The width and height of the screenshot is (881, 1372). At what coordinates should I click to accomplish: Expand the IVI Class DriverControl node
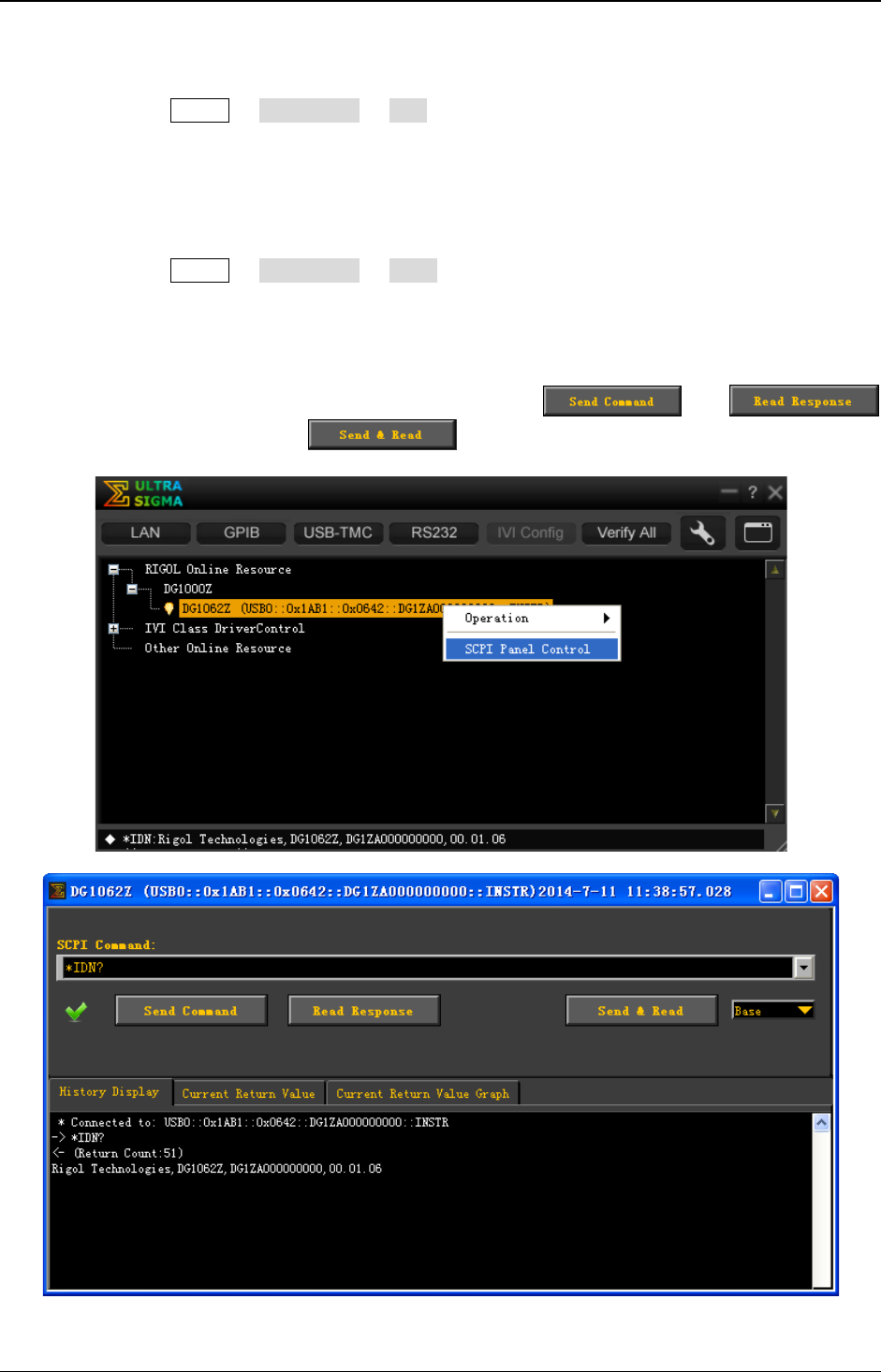(x=113, y=628)
